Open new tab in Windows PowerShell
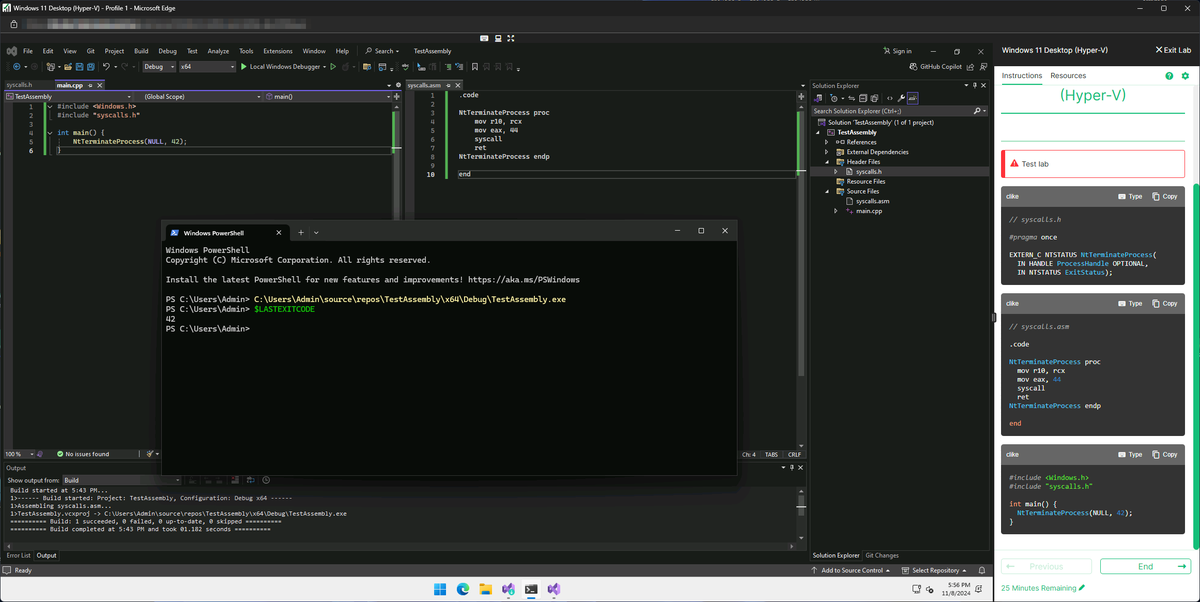The image size is (1200, 602). [x=300, y=232]
